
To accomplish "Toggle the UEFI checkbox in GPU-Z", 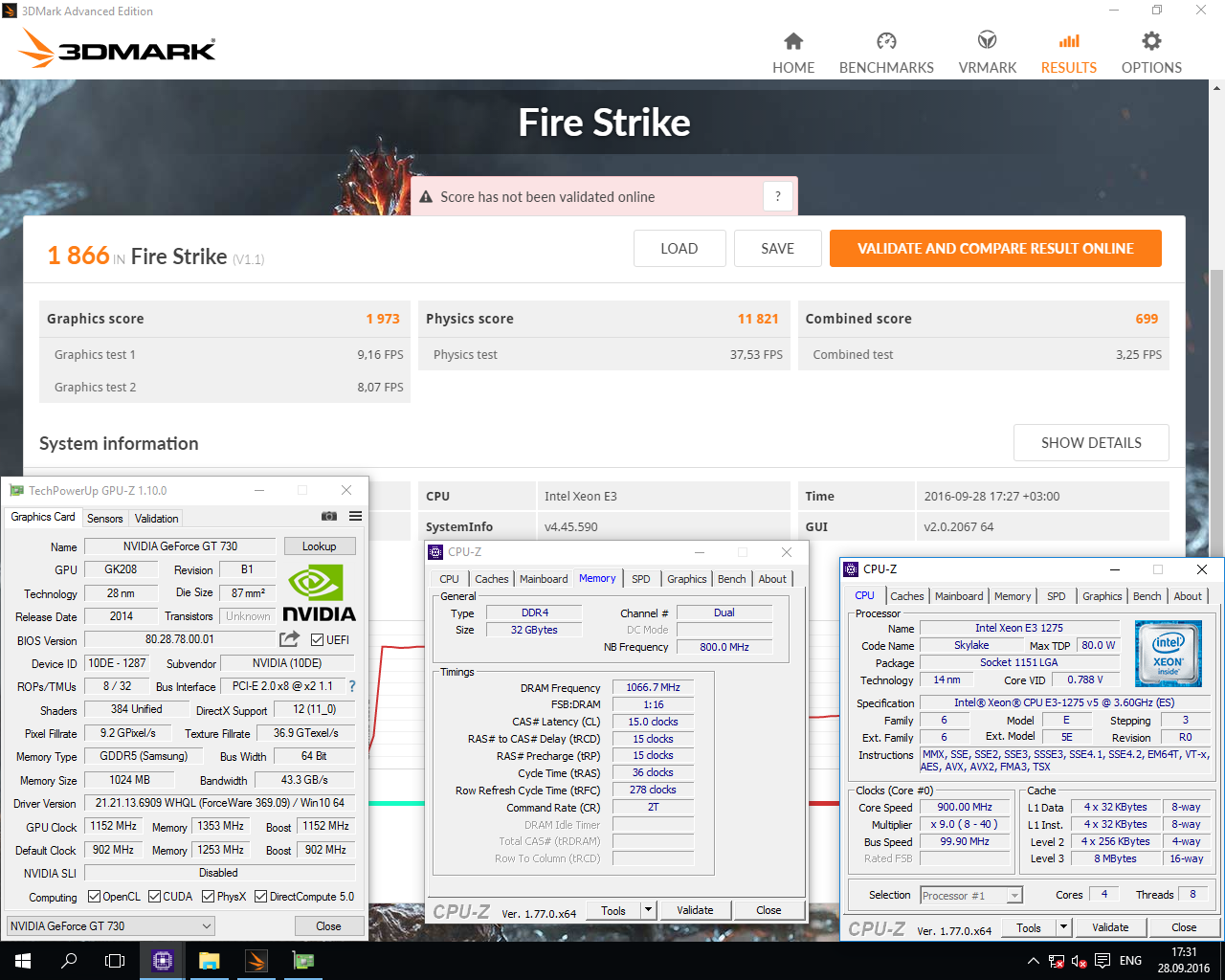I will tap(318, 640).
